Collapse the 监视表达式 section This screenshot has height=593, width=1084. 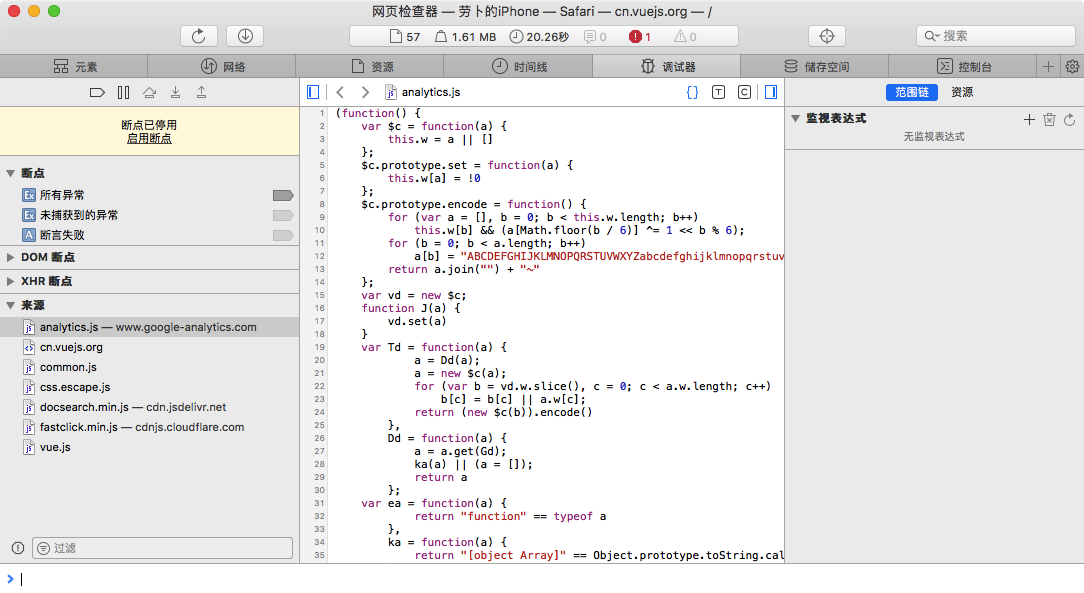pos(795,119)
